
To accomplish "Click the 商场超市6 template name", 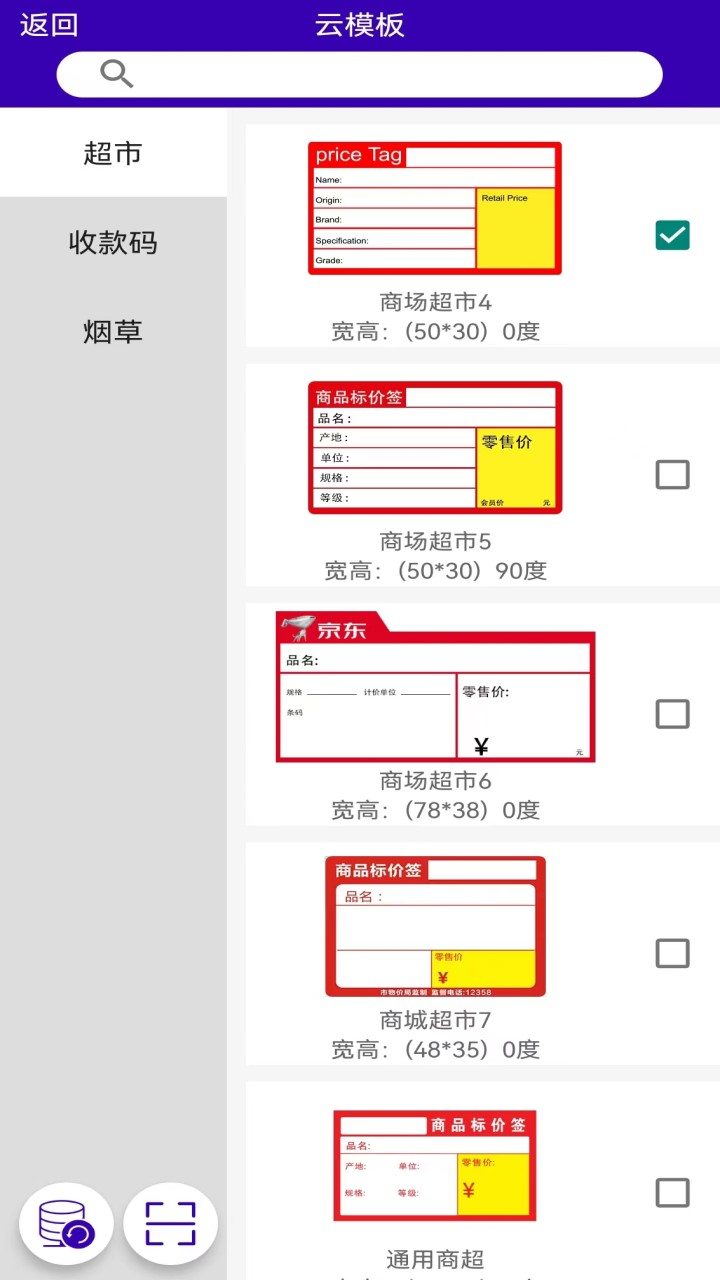I will pos(434,780).
